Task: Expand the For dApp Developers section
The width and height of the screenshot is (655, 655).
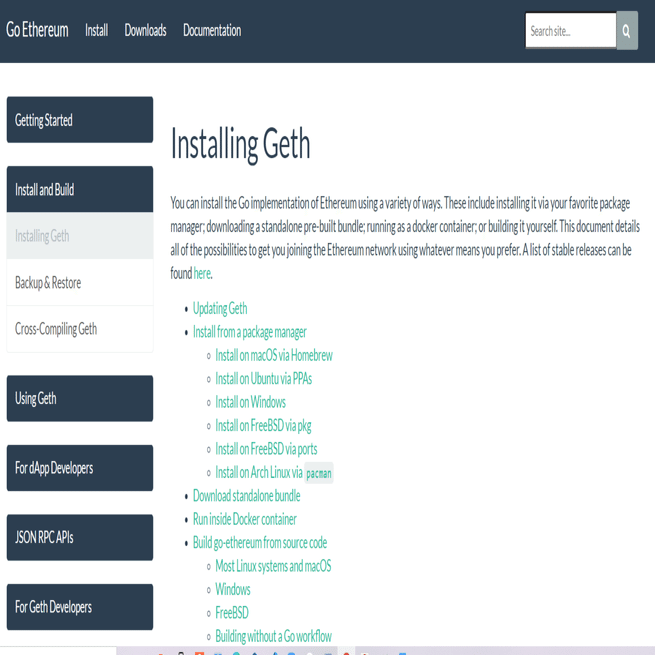Action: point(80,468)
